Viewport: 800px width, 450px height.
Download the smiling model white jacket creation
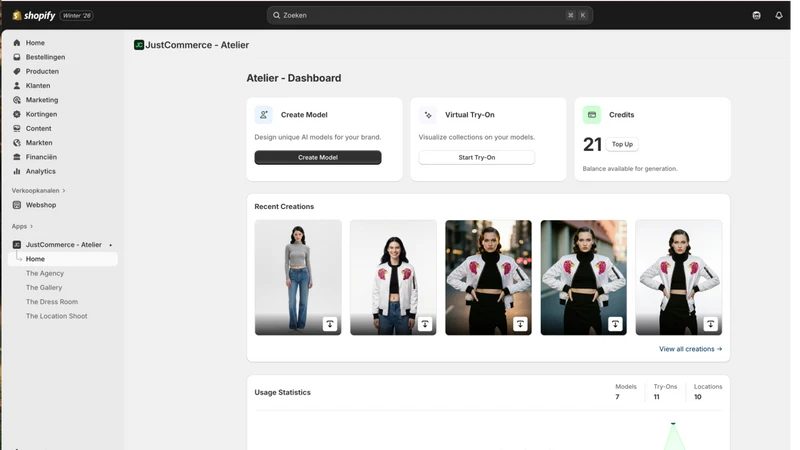click(424, 324)
